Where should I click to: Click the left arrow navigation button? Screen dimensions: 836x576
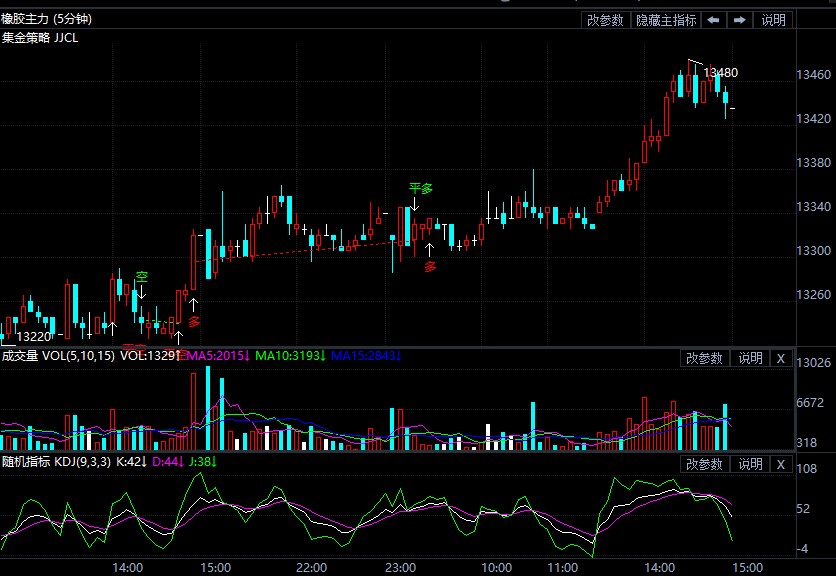(714, 20)
